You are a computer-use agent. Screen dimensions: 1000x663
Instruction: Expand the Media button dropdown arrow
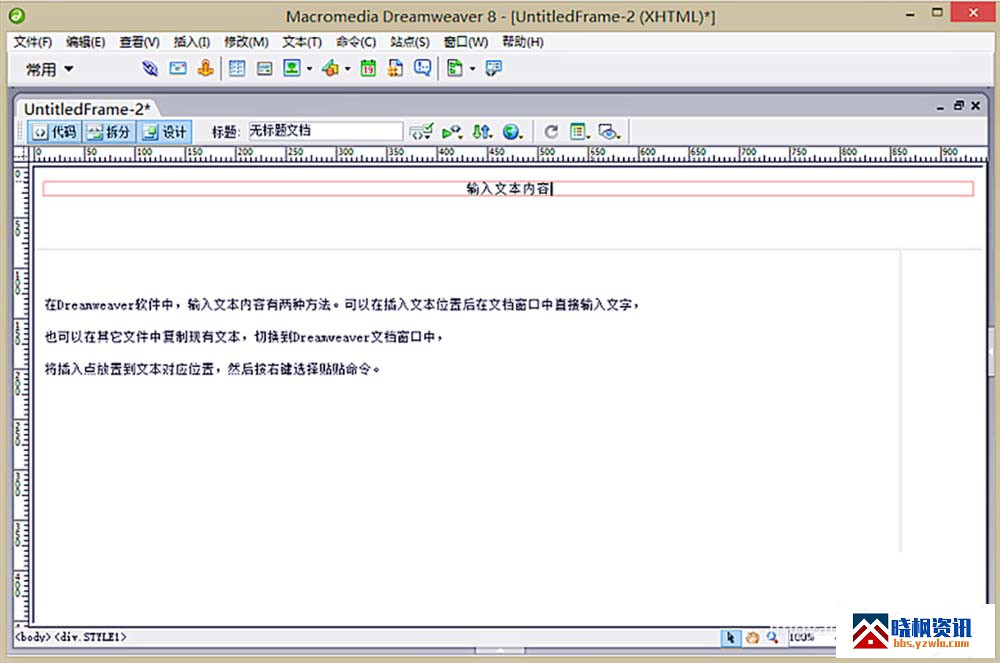[348, 69]
